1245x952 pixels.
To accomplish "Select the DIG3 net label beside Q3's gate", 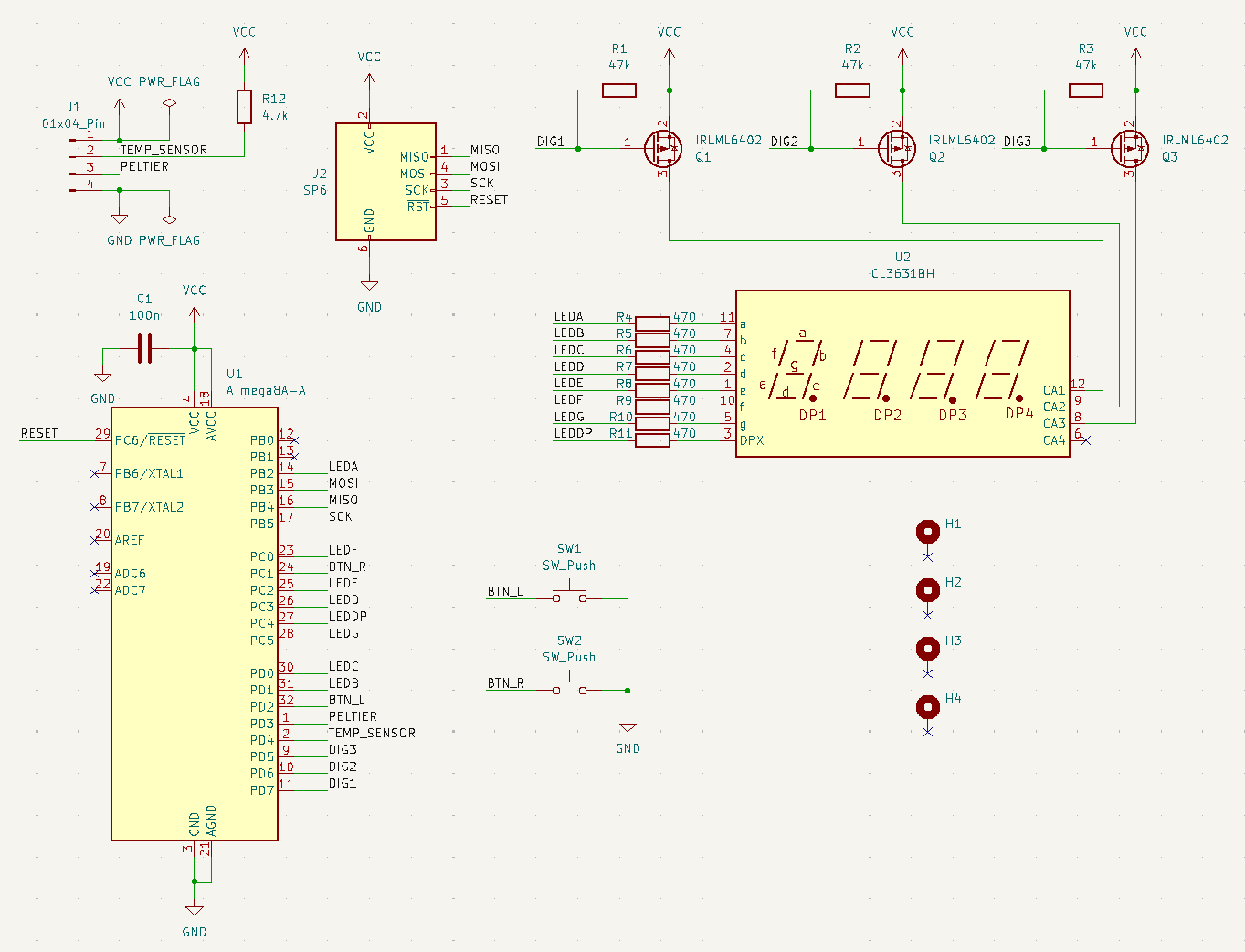I will pyautogui.click(x=1018, y=141).
